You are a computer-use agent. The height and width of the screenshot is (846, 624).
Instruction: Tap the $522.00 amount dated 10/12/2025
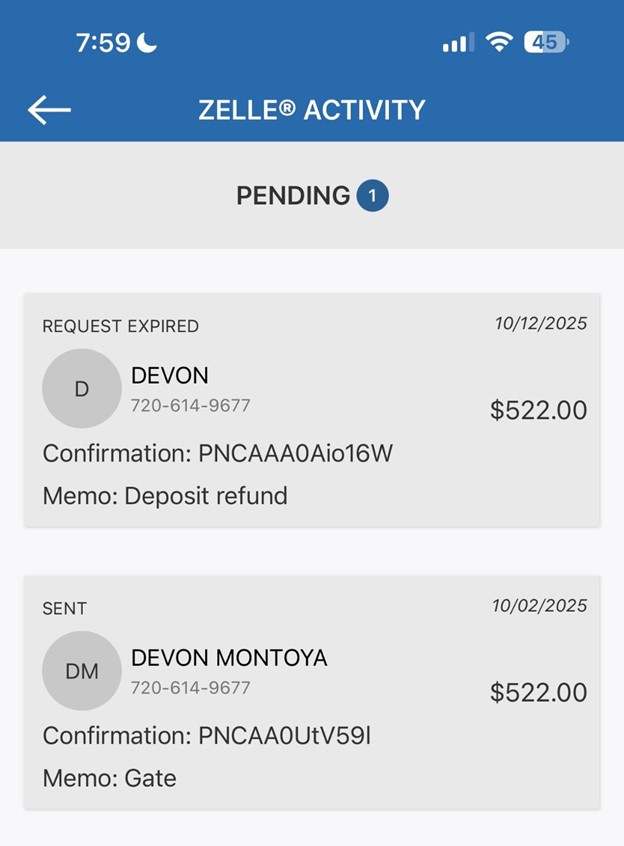pyautogui.click(x=538, y=410)
